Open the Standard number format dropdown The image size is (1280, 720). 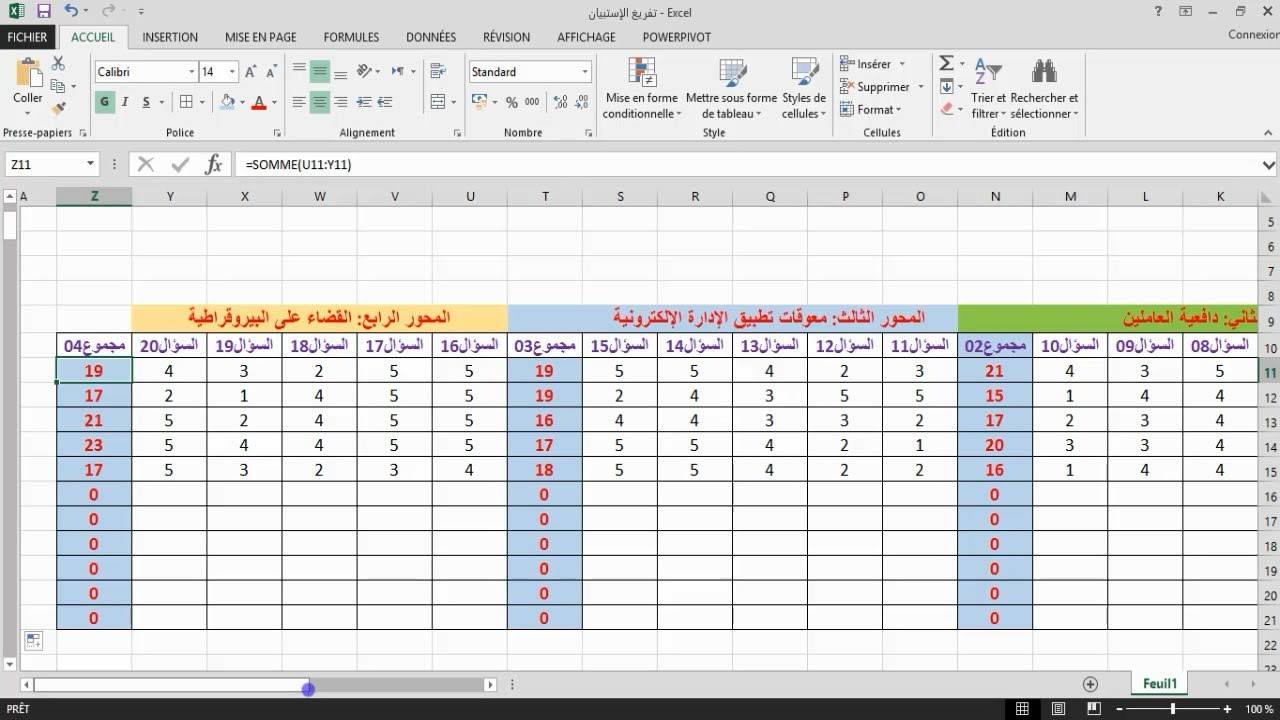tap(585, 72)
